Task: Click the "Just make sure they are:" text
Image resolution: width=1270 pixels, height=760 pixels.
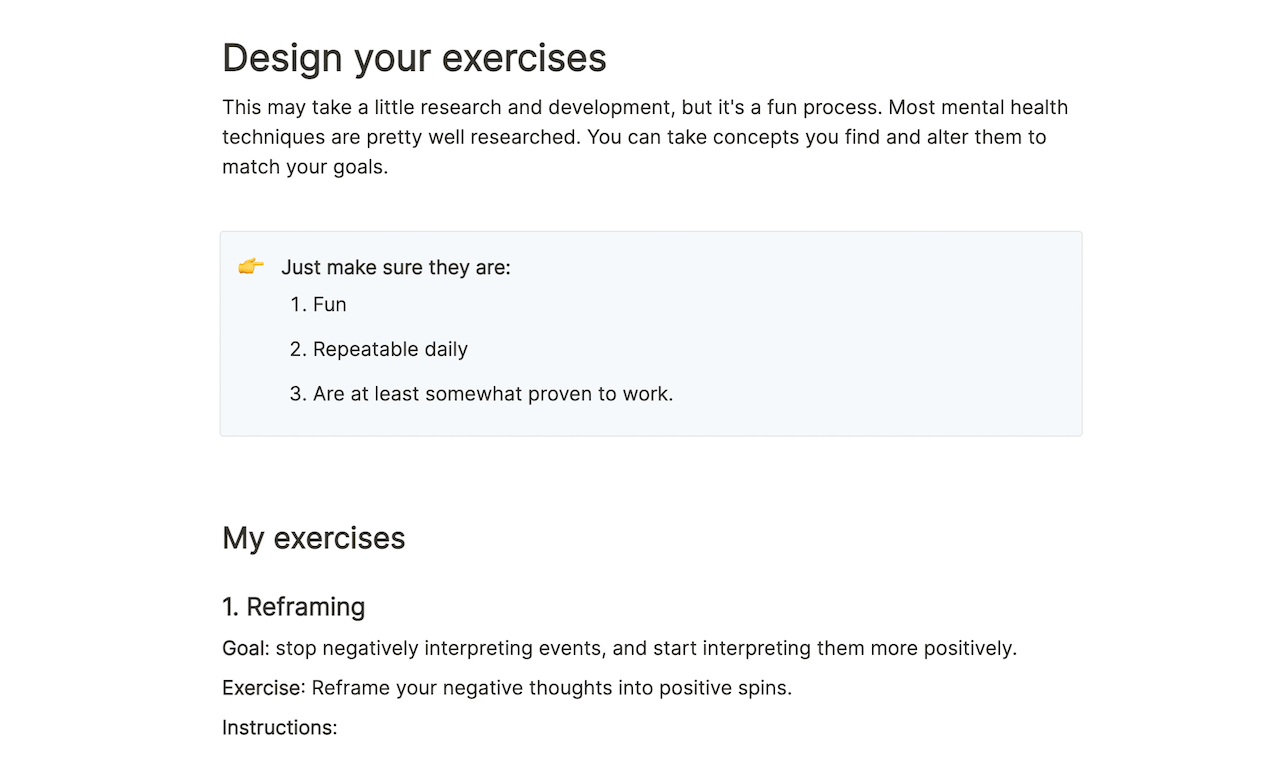Action: click(395, 268)
